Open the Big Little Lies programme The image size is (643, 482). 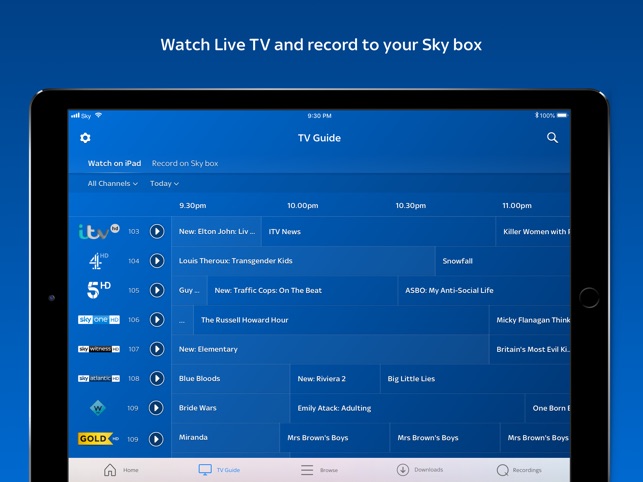(x=476, y=379)
